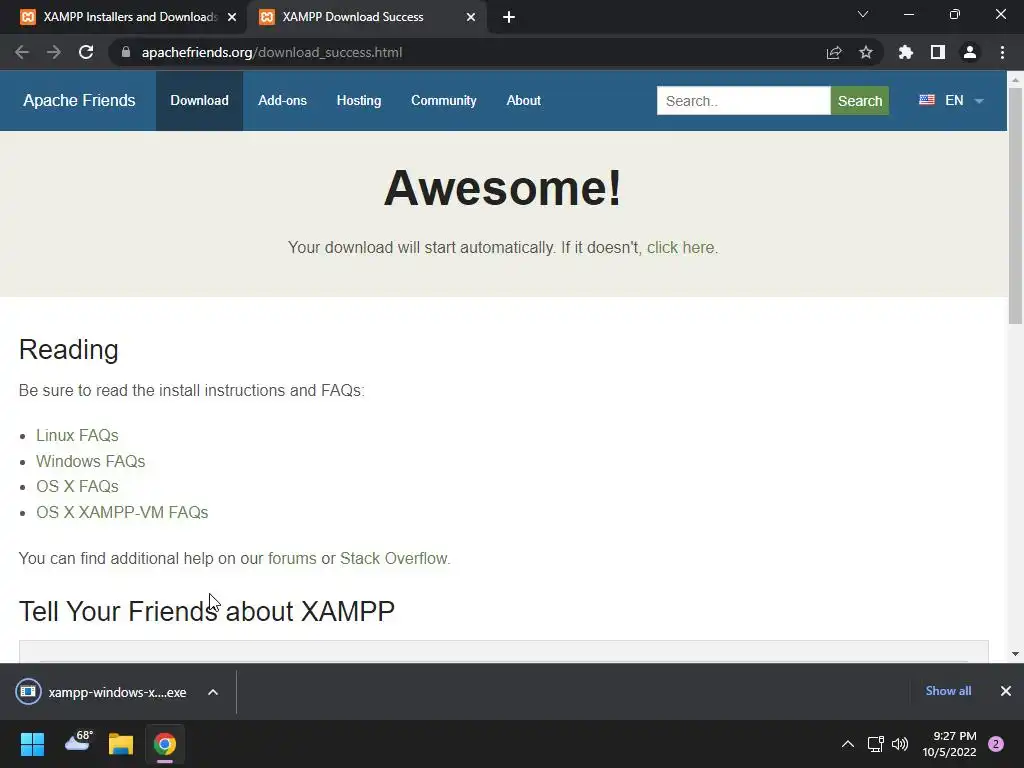This screenshot has height=768, width=1024.
Task: Close the downloads bar
Action: click(1006, 691)
